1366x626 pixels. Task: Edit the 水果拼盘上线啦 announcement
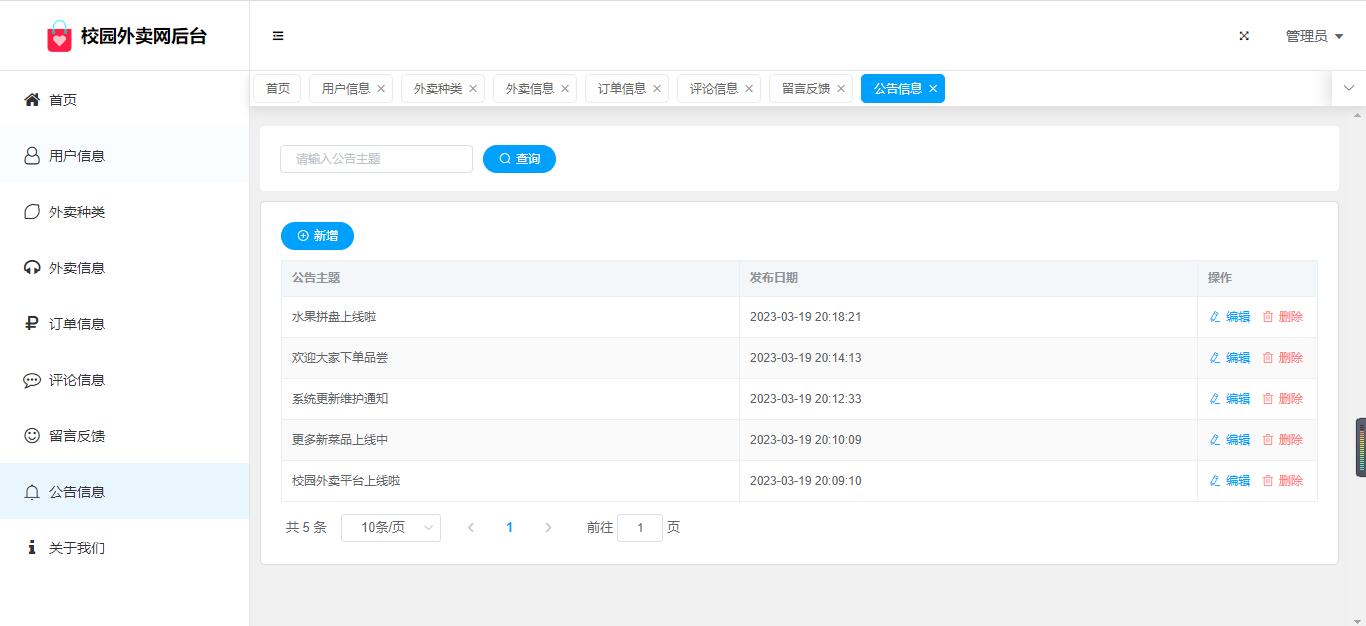click(1230, 317)
